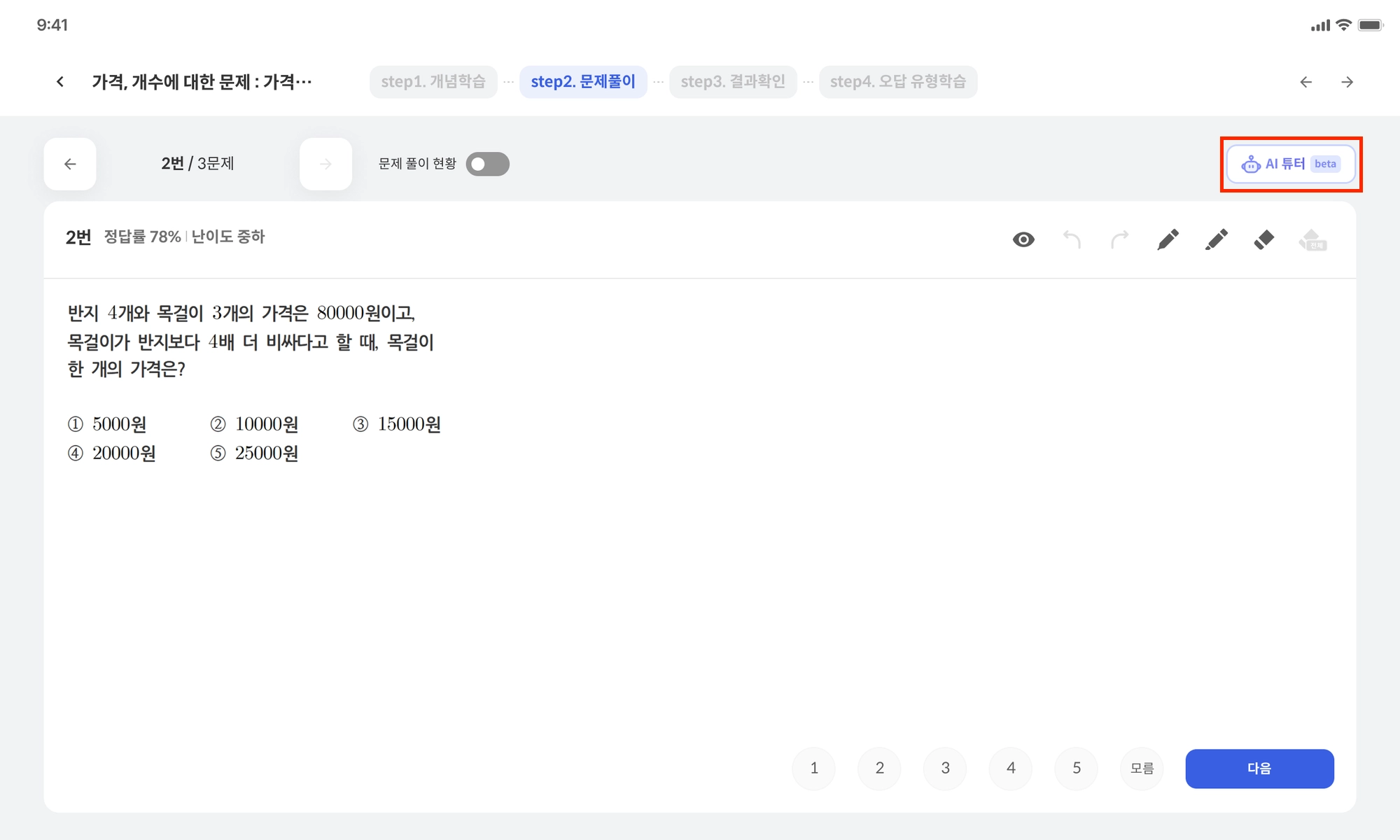Undo the last drawing stroke

(x=1072, y=239)
